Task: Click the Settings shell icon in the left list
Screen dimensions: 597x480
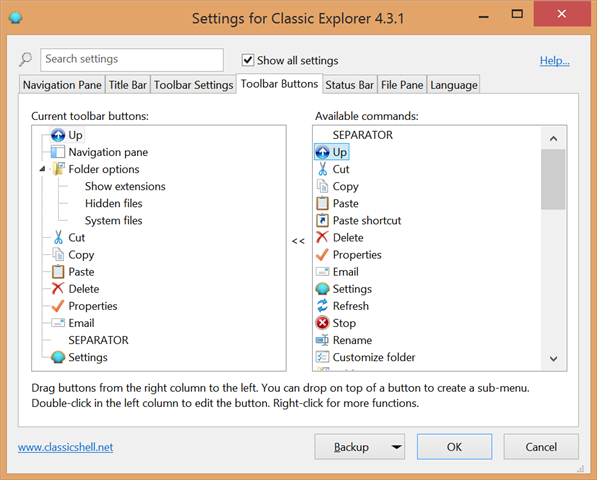Action: 58,357
